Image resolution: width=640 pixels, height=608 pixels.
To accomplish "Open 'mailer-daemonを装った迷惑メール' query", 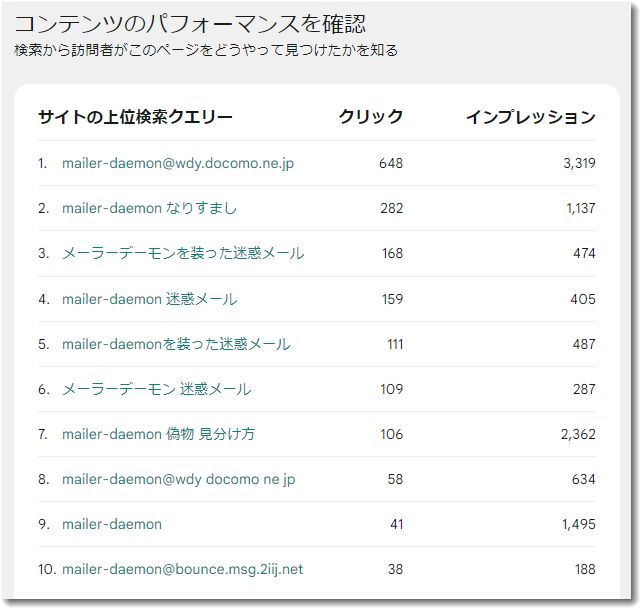I will tap(176, 344).
